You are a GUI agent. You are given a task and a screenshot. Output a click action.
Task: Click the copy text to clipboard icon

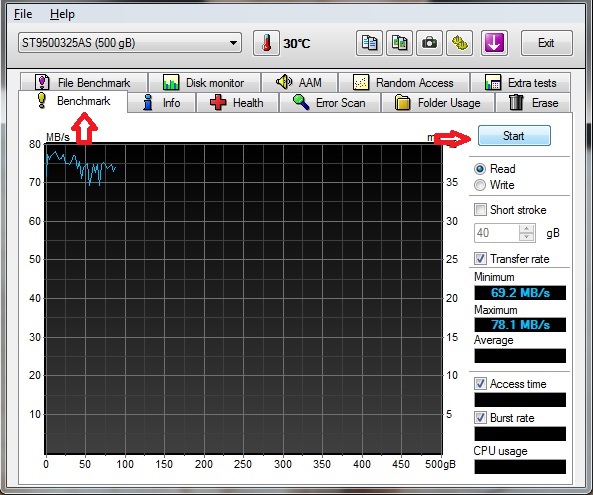[369, 43]
